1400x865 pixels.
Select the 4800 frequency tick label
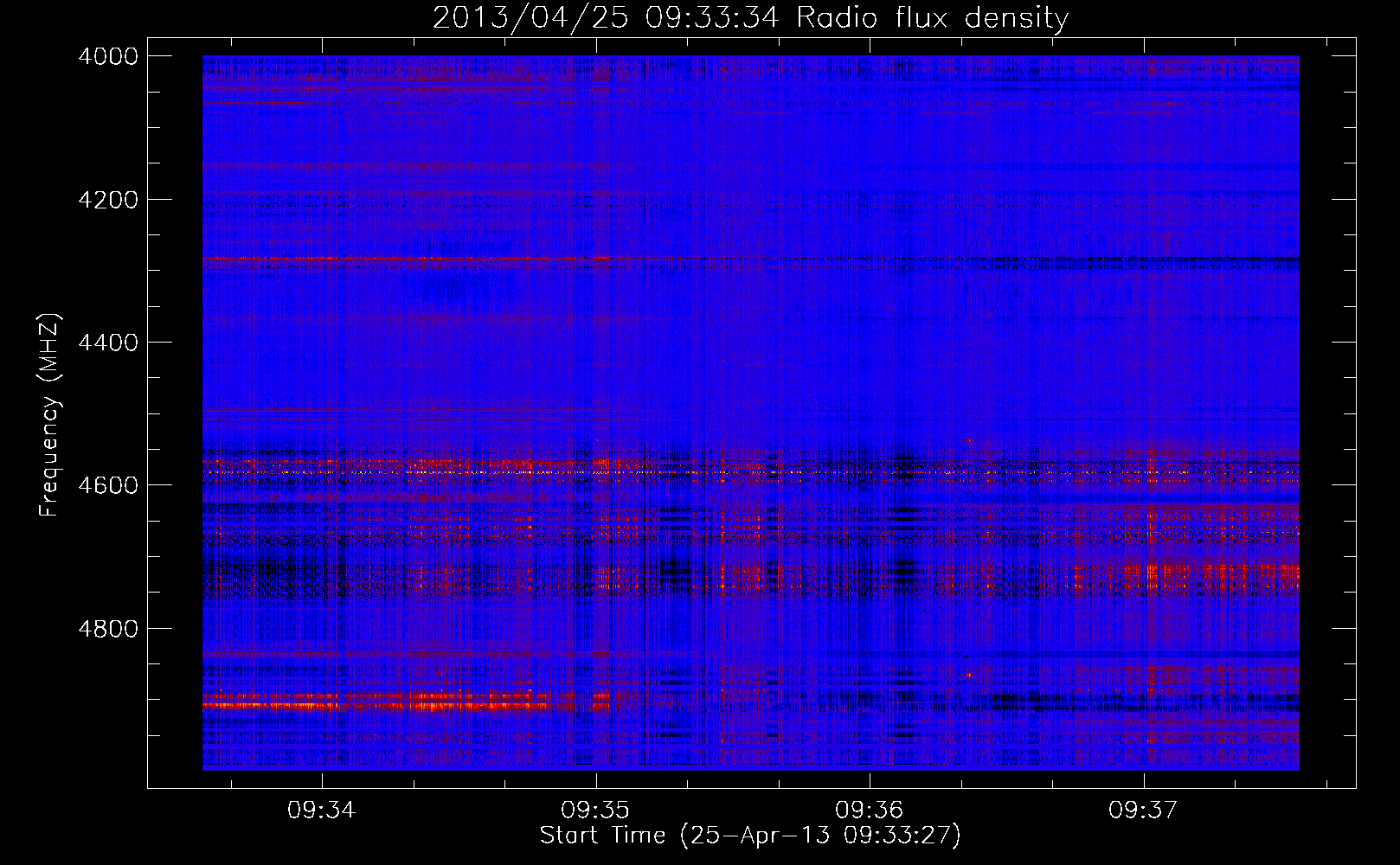coord(108,629)
